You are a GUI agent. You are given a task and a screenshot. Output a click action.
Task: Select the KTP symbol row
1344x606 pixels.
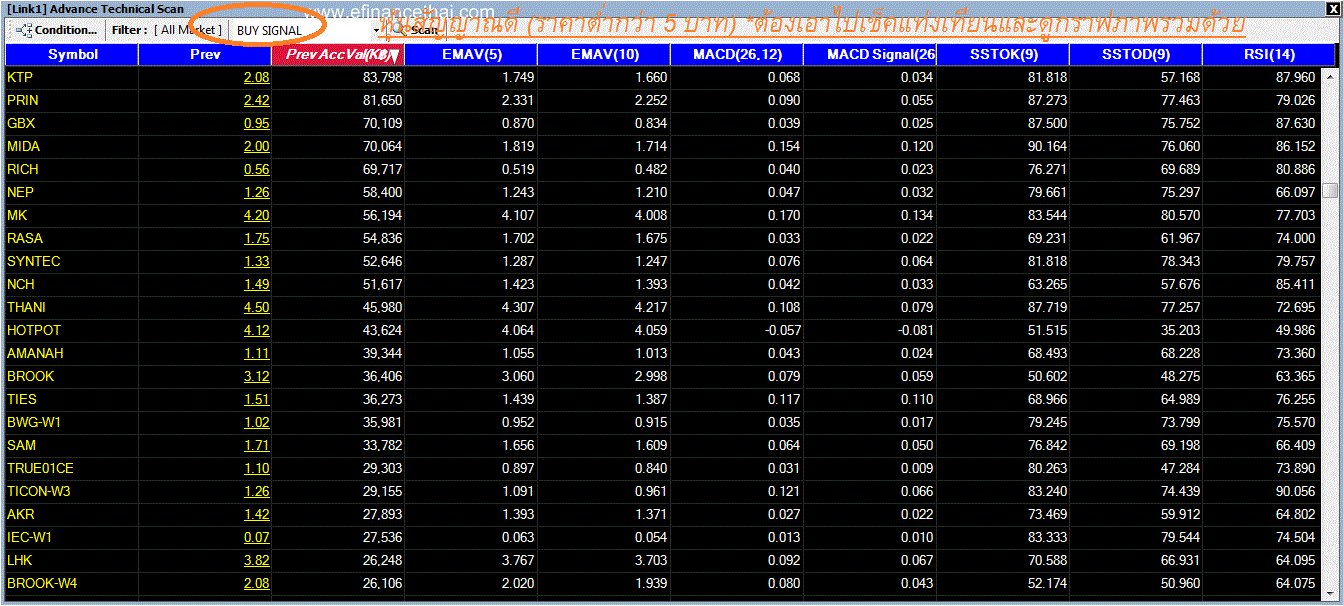663,77
